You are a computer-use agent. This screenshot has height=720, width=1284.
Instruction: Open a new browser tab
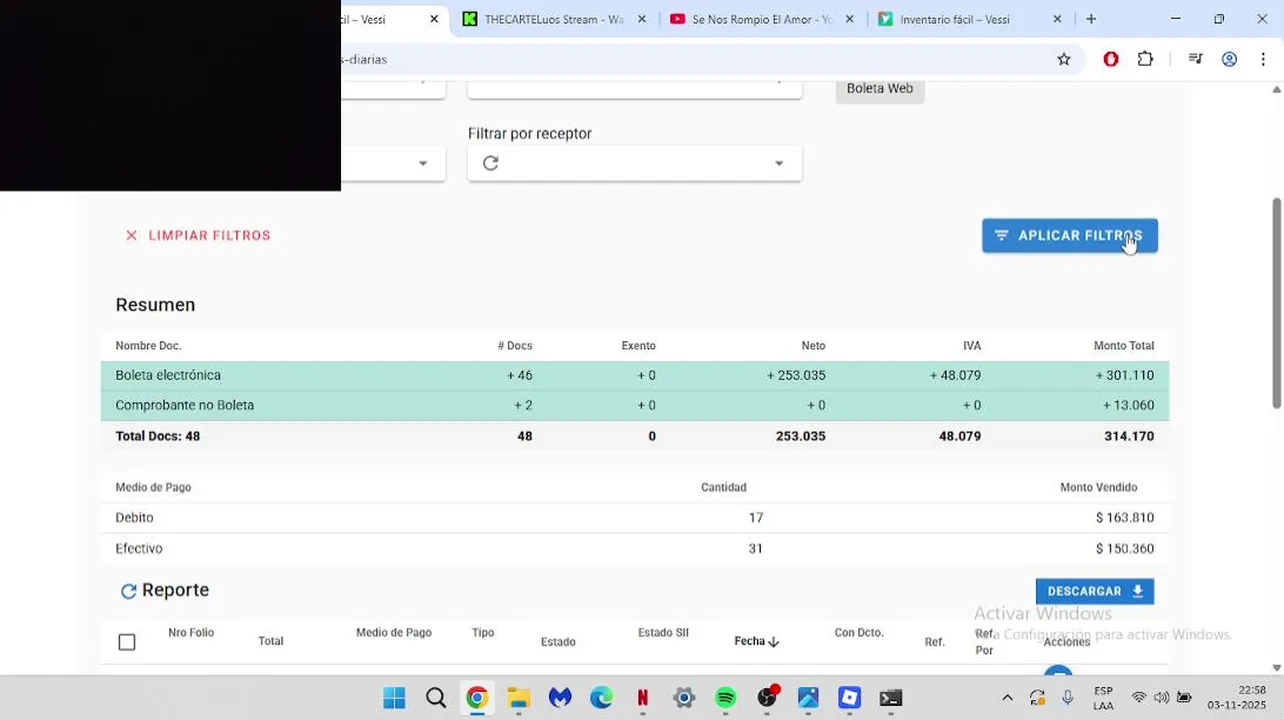pos(1091,19)
